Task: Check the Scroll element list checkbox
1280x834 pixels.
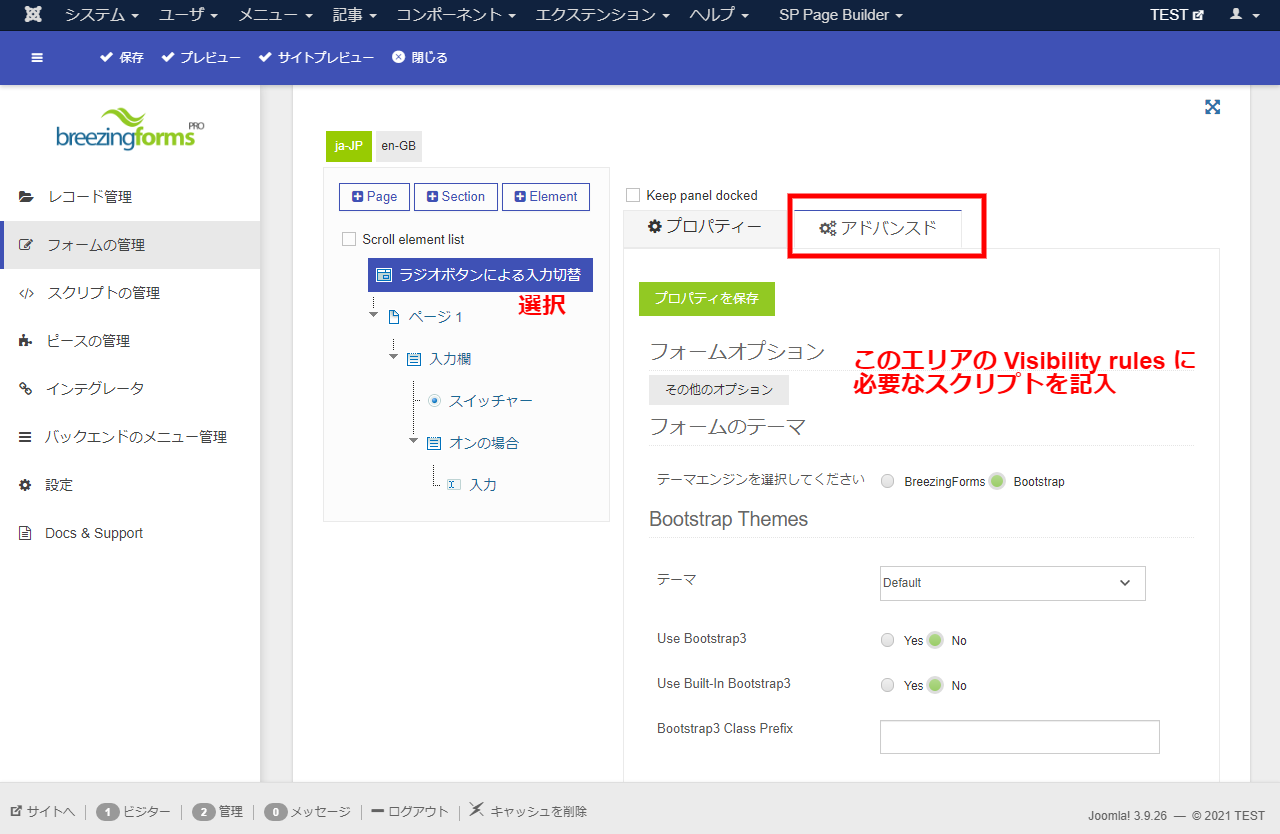Action: 349,239
